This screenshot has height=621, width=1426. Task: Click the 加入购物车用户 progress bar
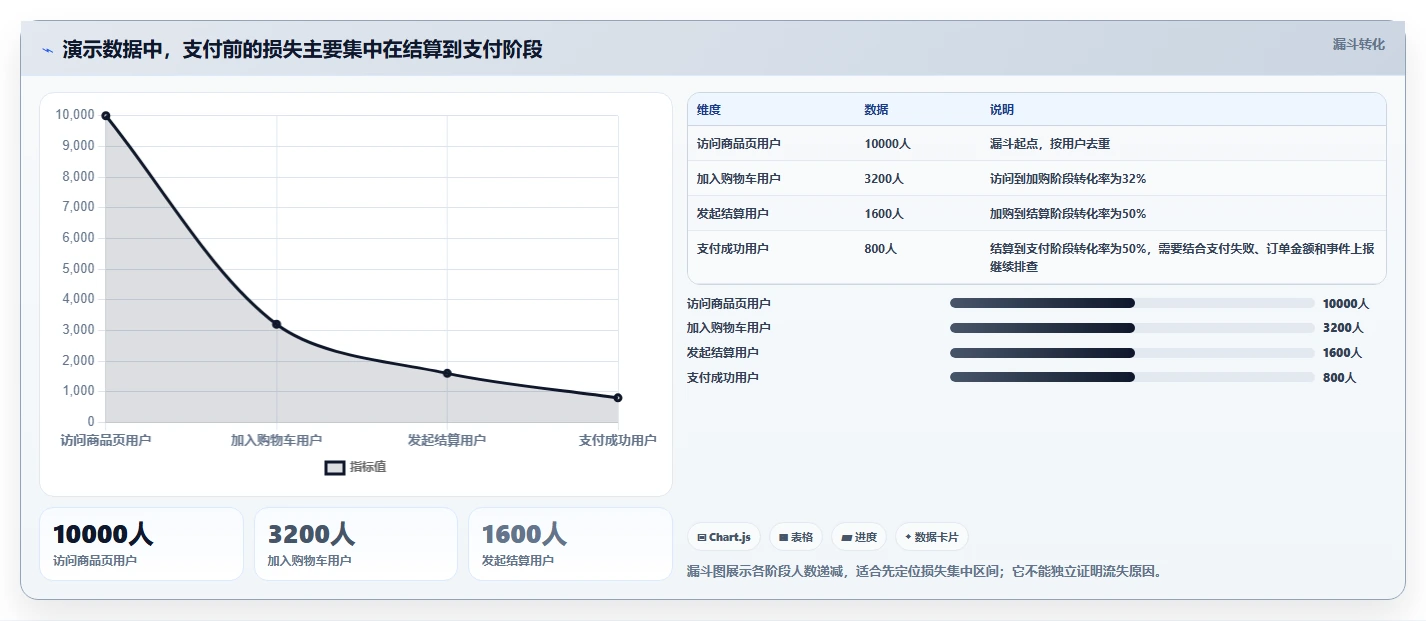[1132, 328]
